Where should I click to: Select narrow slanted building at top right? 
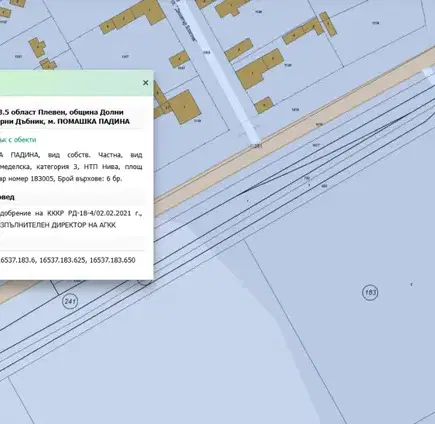point(328,24)
